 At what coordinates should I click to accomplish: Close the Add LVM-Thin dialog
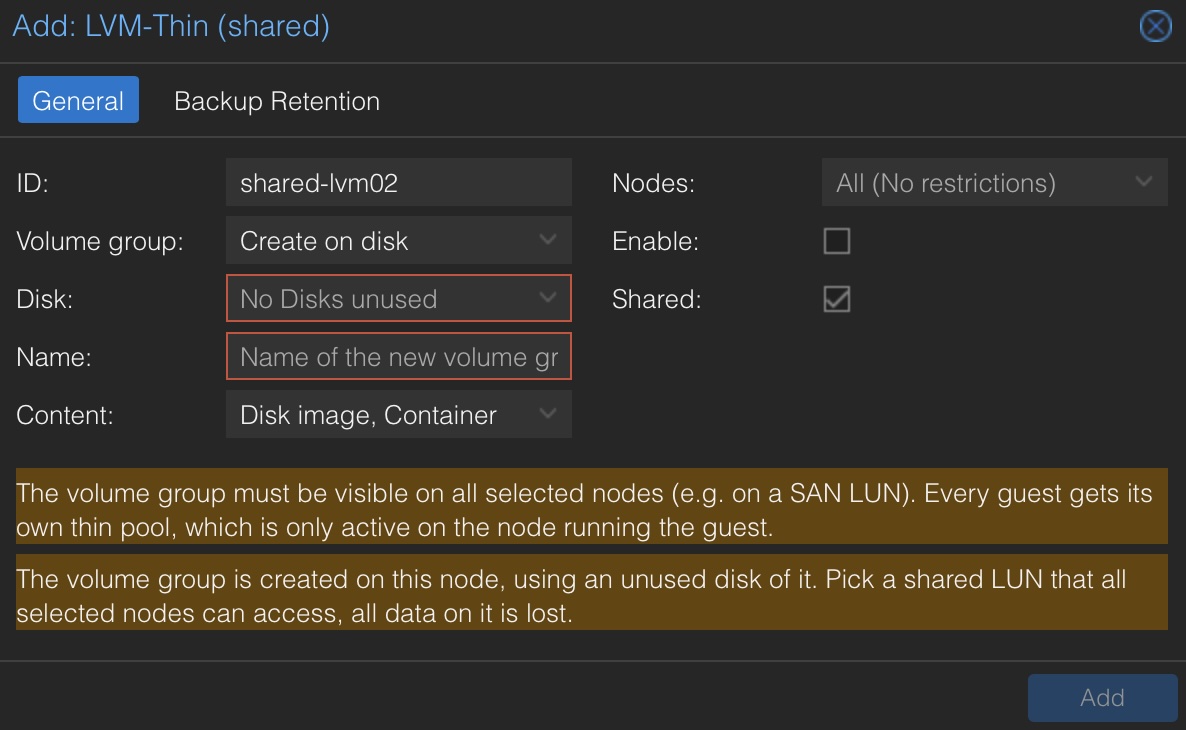1155,26
